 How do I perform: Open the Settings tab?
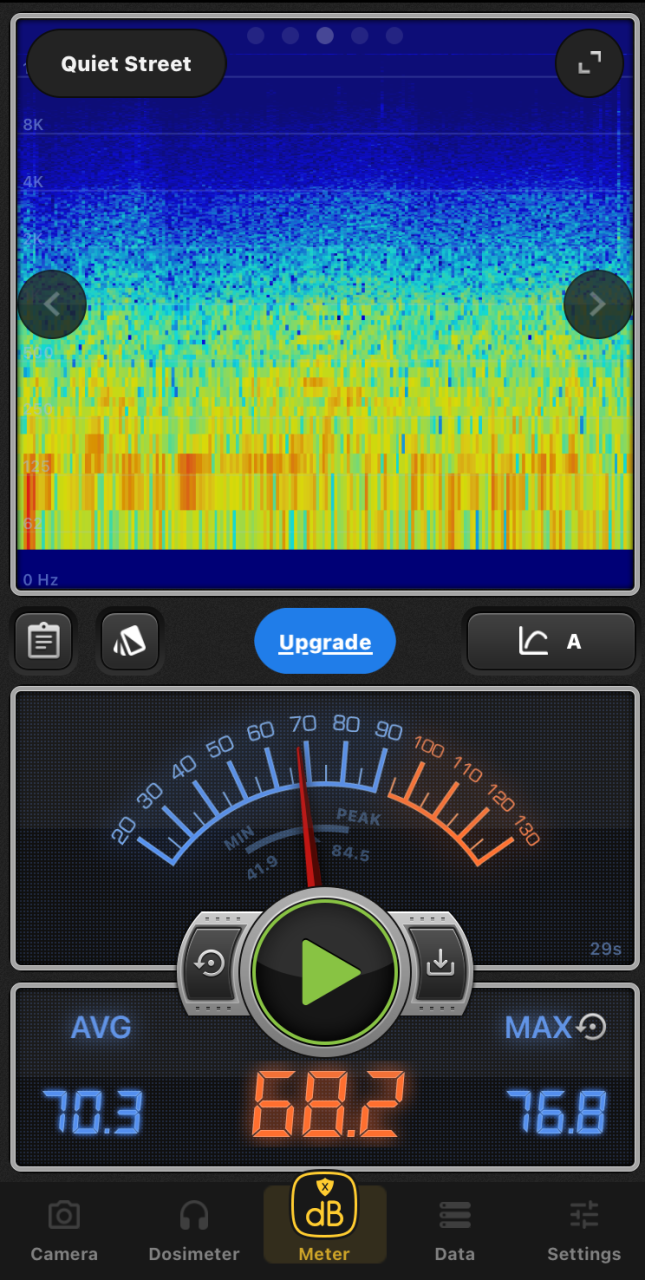click(584, 1231)
